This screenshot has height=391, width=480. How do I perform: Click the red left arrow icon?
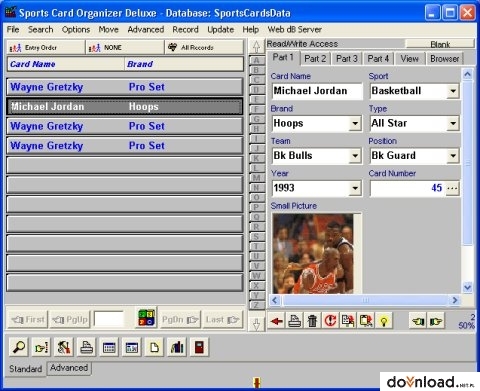pyautogui.click(x=277, y=321)
